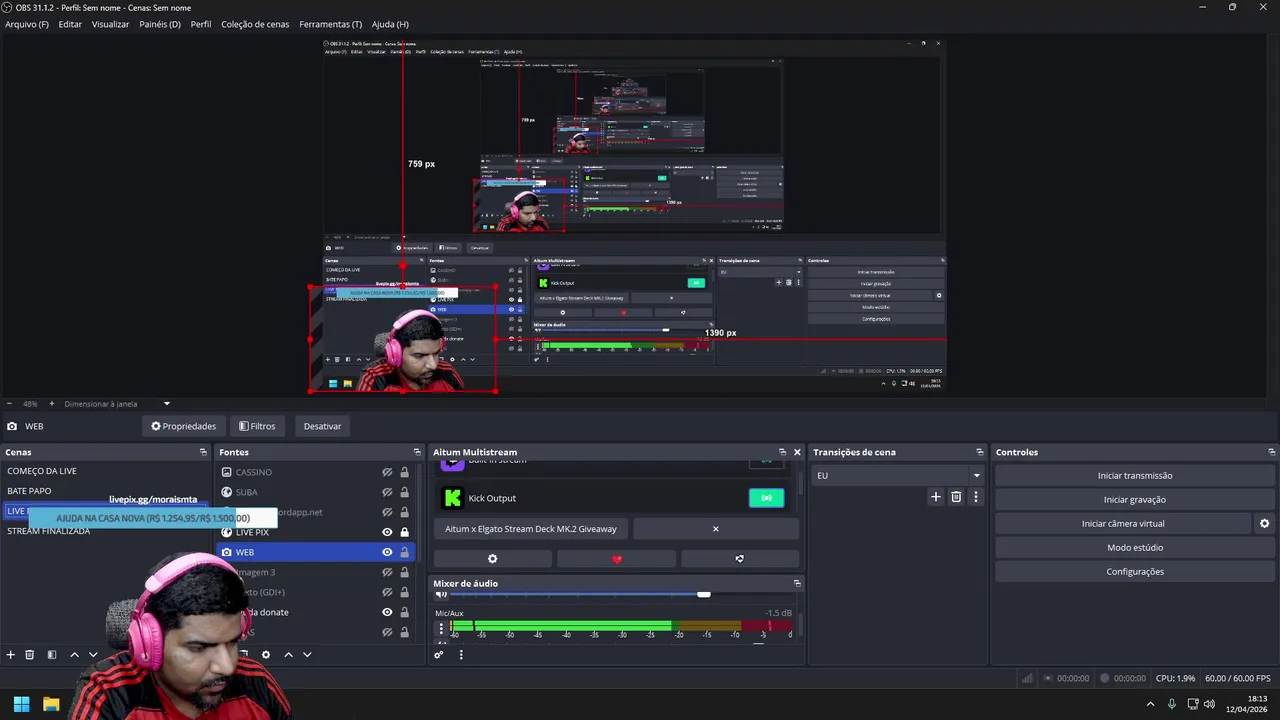This screenshot has height=720, width=1280.
Task: Delete selected scene with trash icon
Action: [30, 655]
